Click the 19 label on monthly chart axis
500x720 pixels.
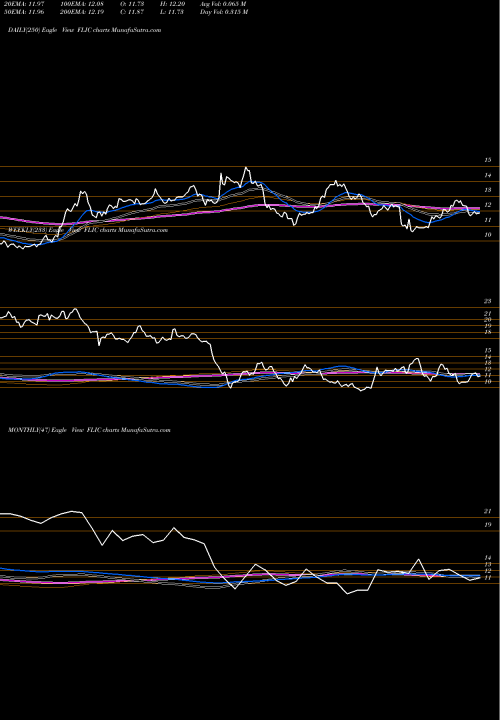(488, 524)
